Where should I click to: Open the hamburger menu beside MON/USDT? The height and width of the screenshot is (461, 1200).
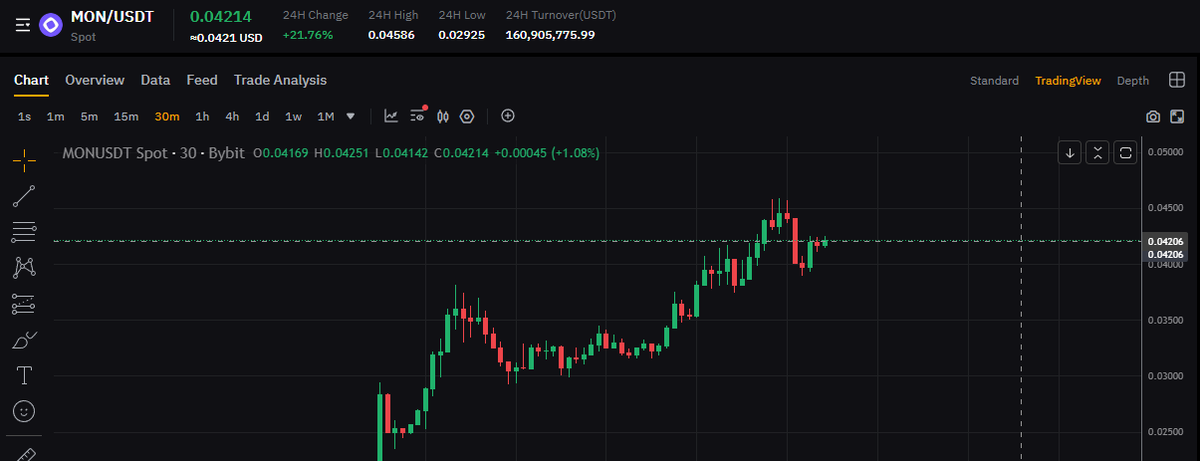[23, 26]
